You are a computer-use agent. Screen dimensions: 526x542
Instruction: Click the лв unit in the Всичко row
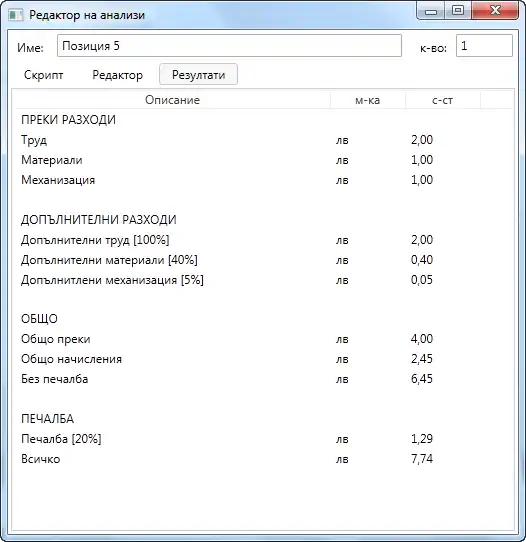(342, 459)
